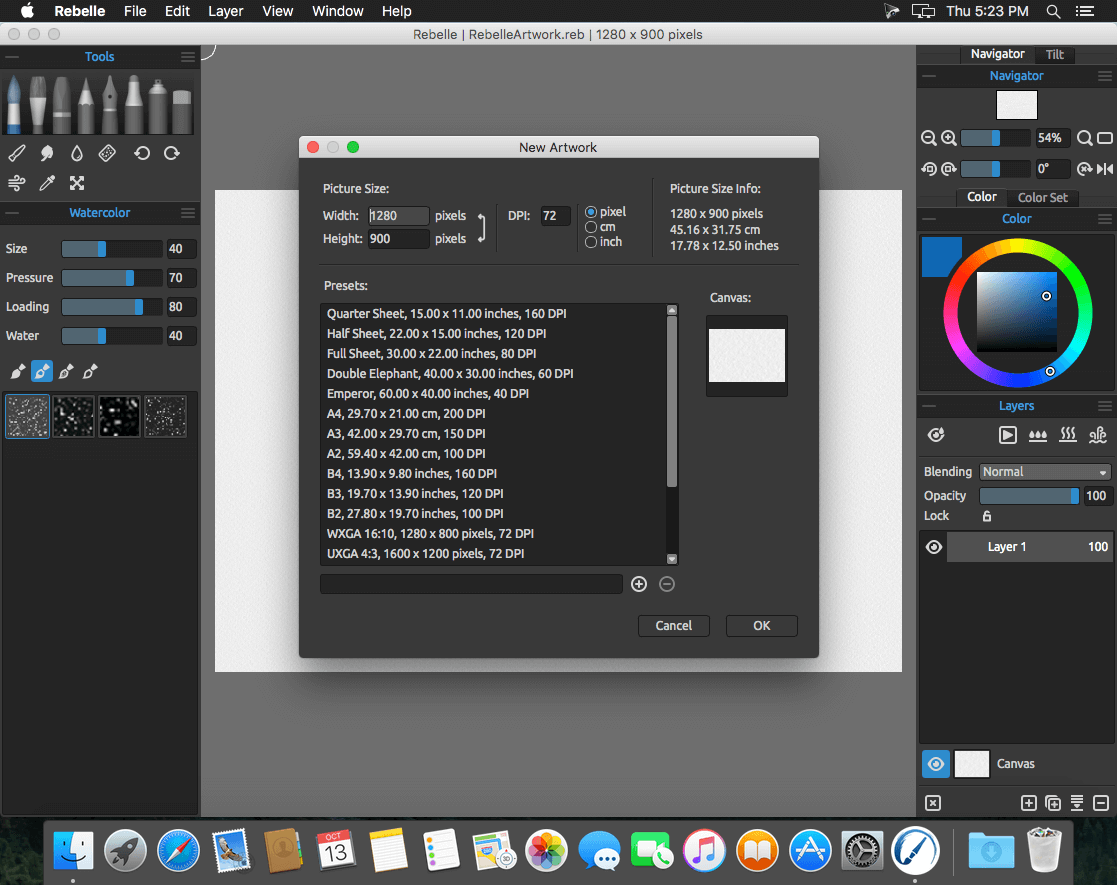1117x885 pixels.
Task: Add a new layer in Layers panel
Action: (1029, 803)
